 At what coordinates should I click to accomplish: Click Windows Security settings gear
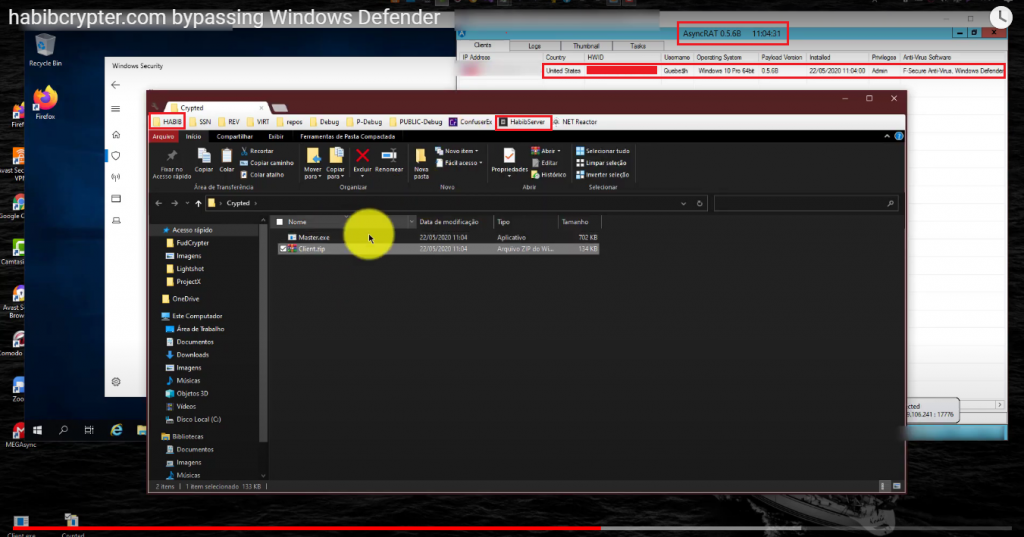click(x=116, y=382)
